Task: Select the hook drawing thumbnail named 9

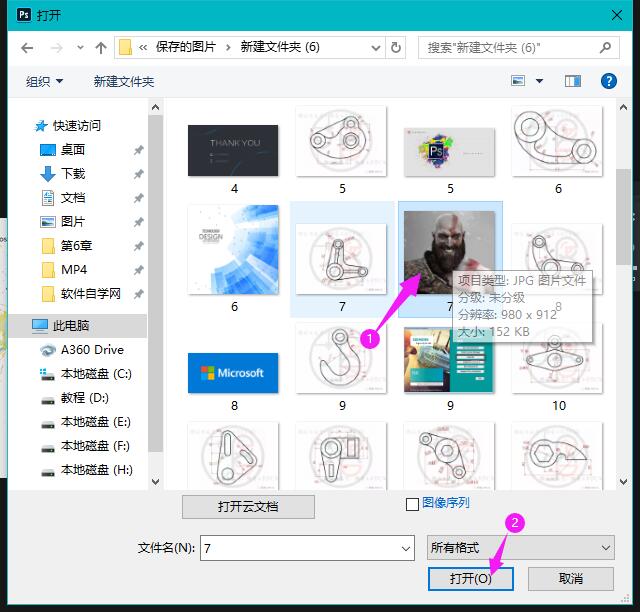Action: point(341,358)
